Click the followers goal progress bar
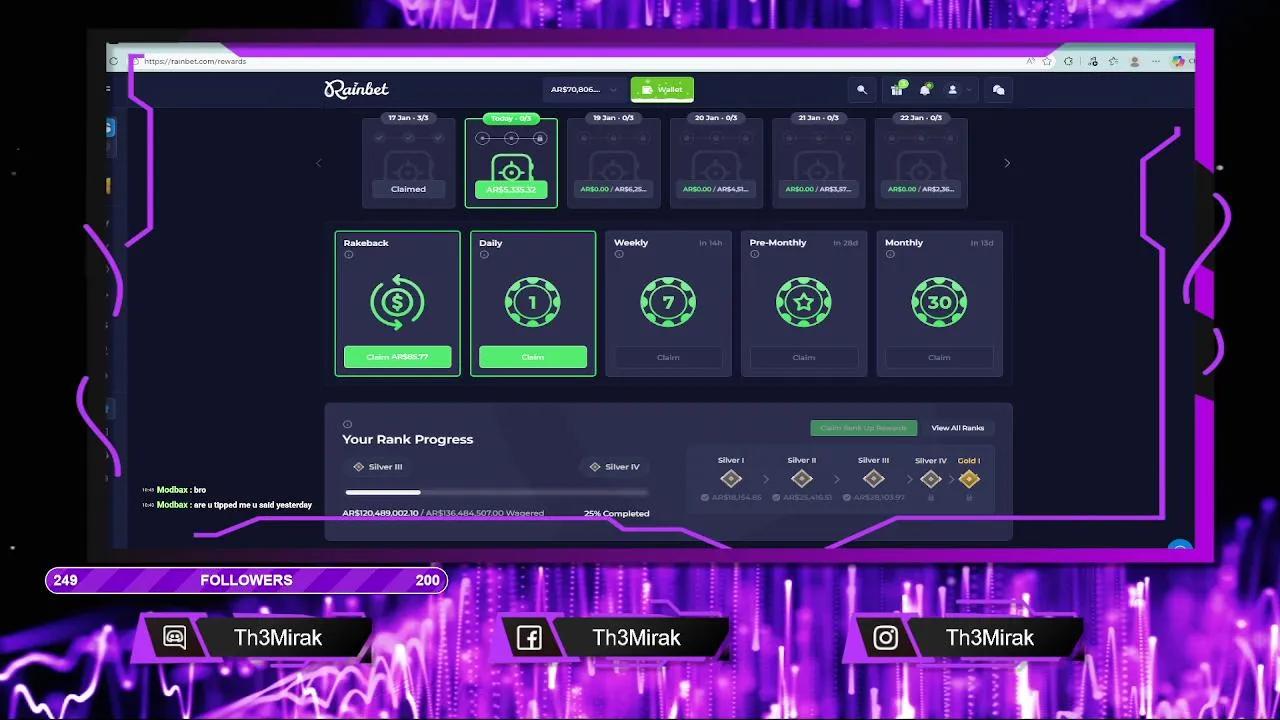Image resolution: width=1280 pixels, height=720 pixels. (x=246, y=580)
